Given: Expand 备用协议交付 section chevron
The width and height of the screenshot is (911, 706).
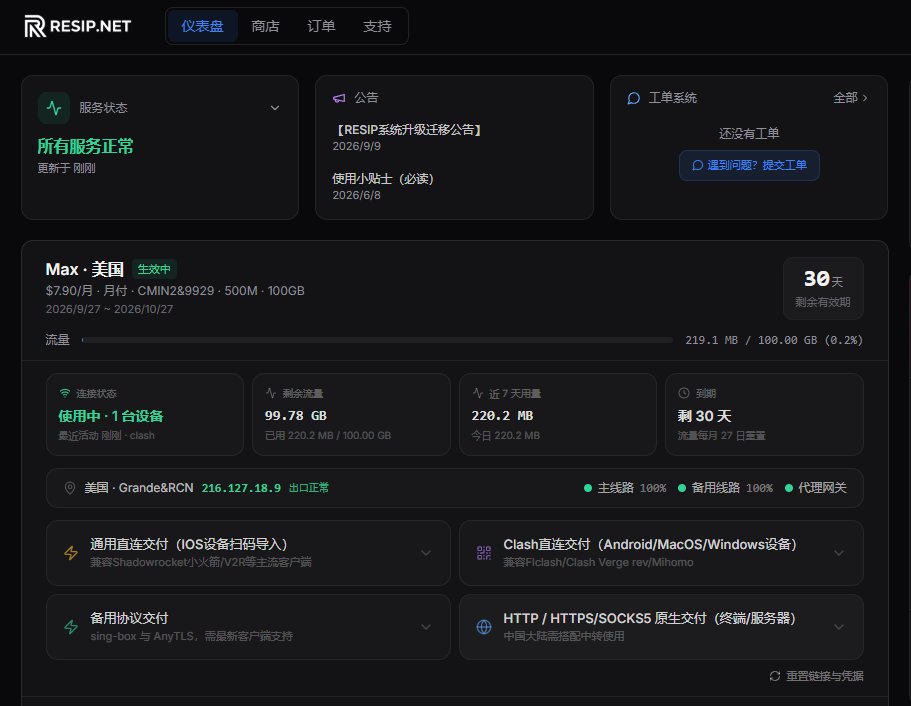Looking at the screenshot, I should point(426,627).
